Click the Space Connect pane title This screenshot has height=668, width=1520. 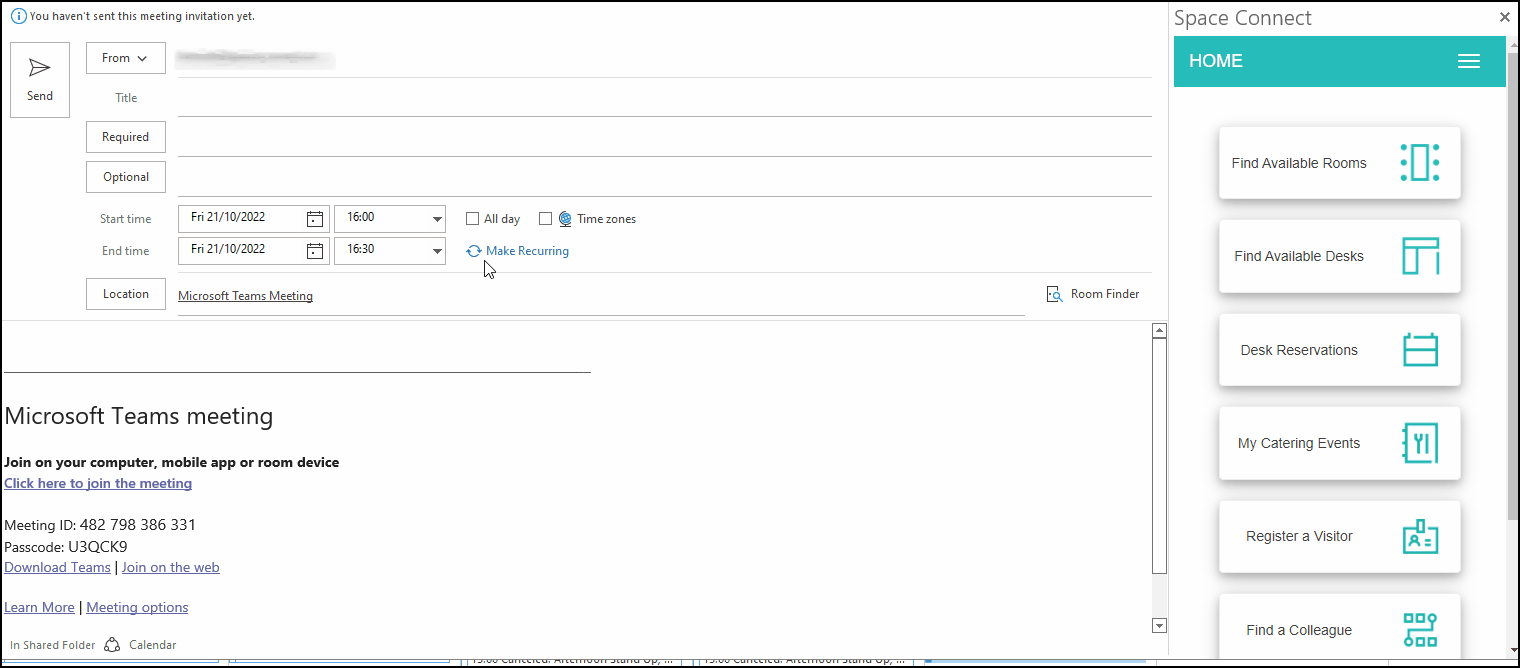pos(1243,18)
